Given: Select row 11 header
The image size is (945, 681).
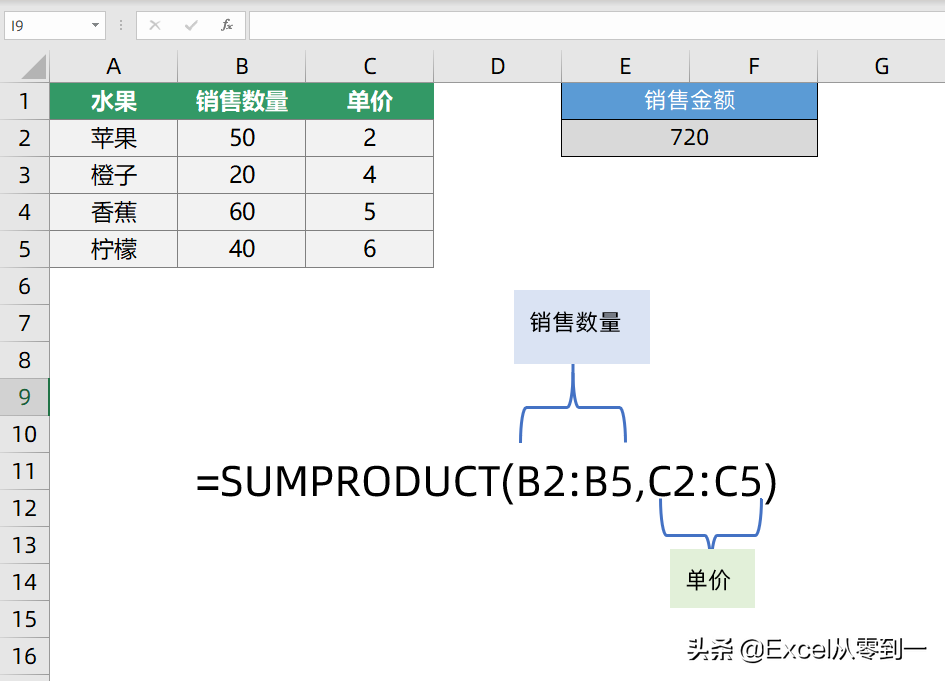Looking at the screenshot, I should pyautogui.click(x=24, y=471).
